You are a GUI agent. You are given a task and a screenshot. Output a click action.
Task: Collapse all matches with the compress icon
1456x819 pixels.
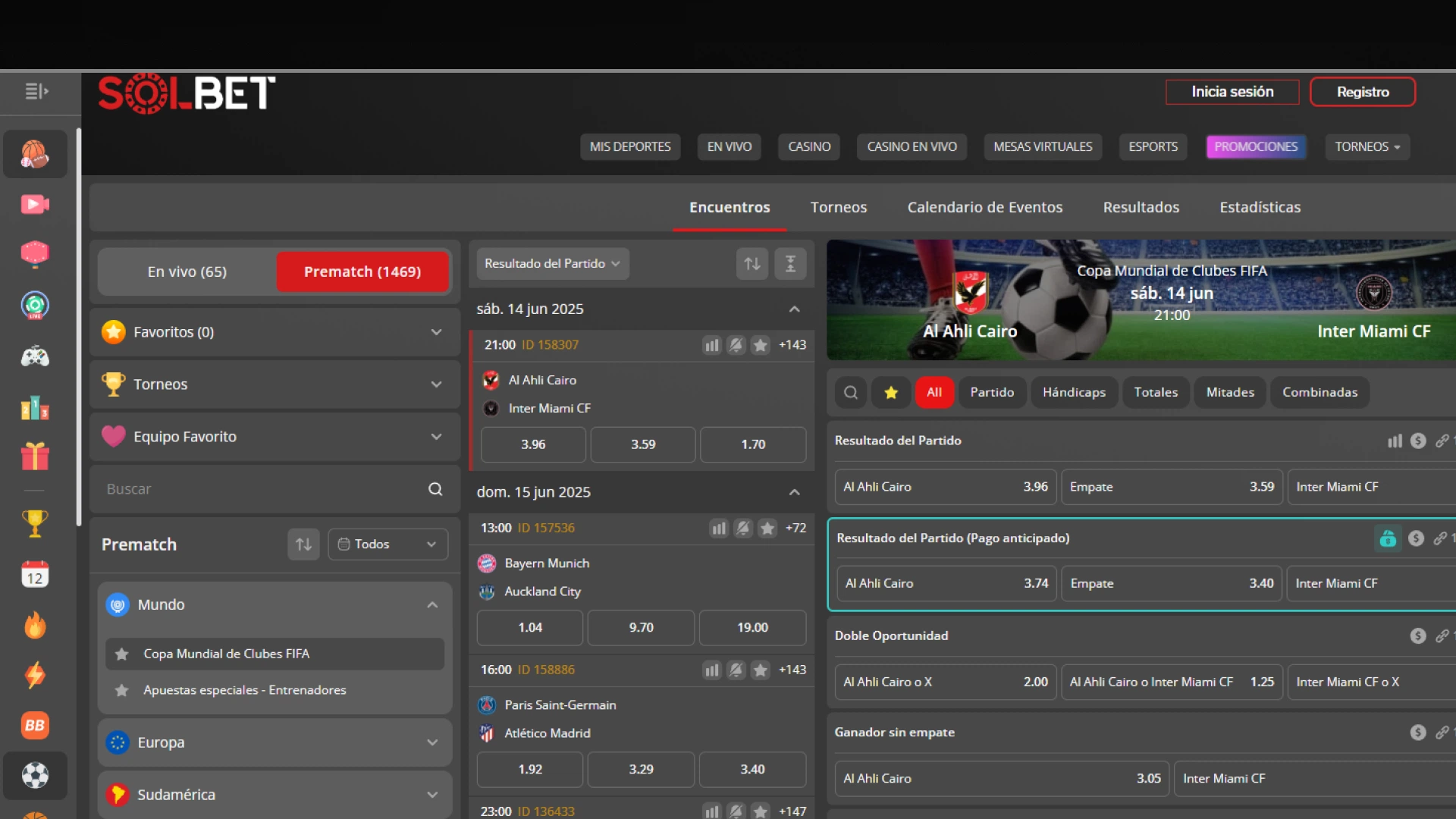[x=790, y=264]
